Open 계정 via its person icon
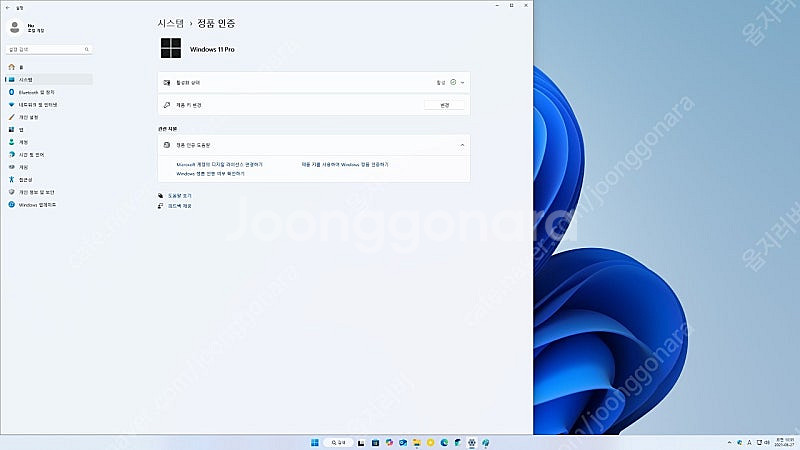Viewport: 800px width, 450px height. pyautogui.click(x=12, y=142)
